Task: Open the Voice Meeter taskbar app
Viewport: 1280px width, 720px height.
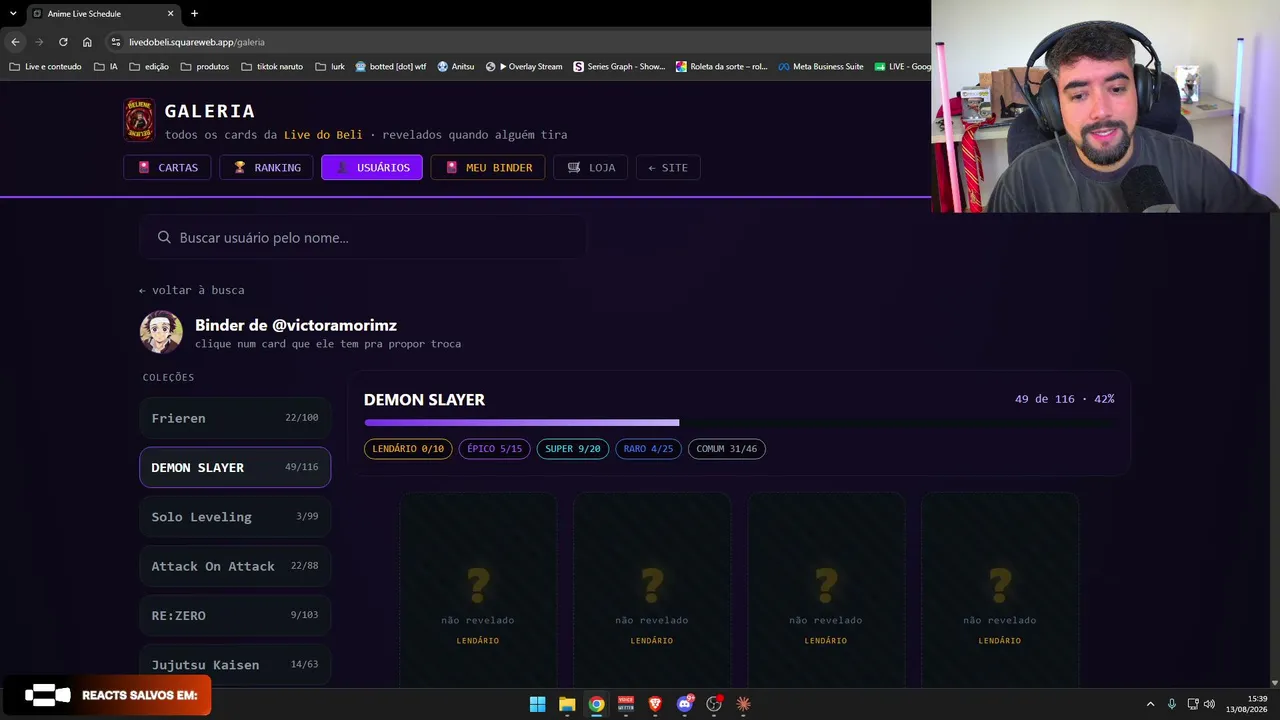Action: pos(626,704)
